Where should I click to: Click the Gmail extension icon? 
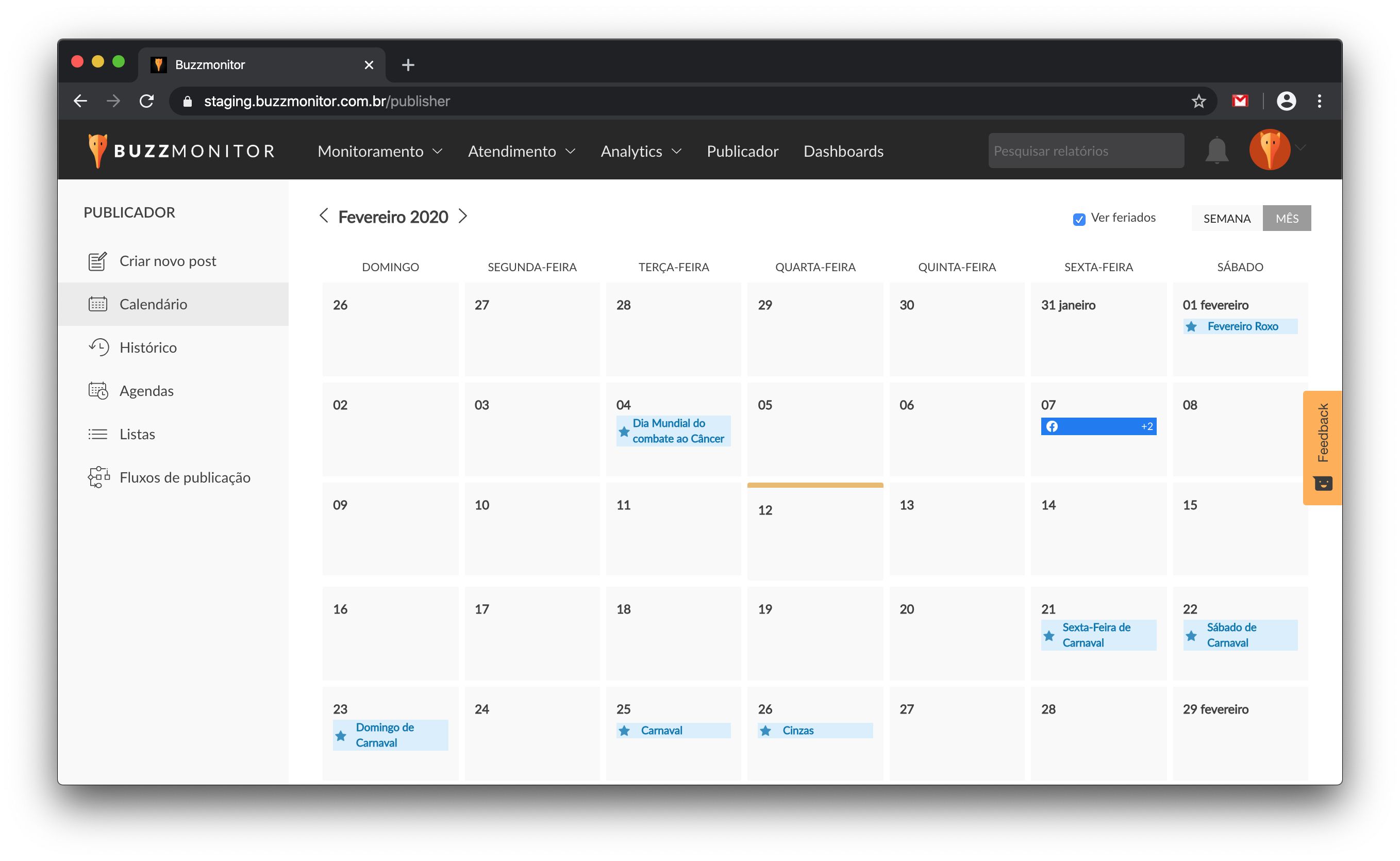coord(1240,102)
